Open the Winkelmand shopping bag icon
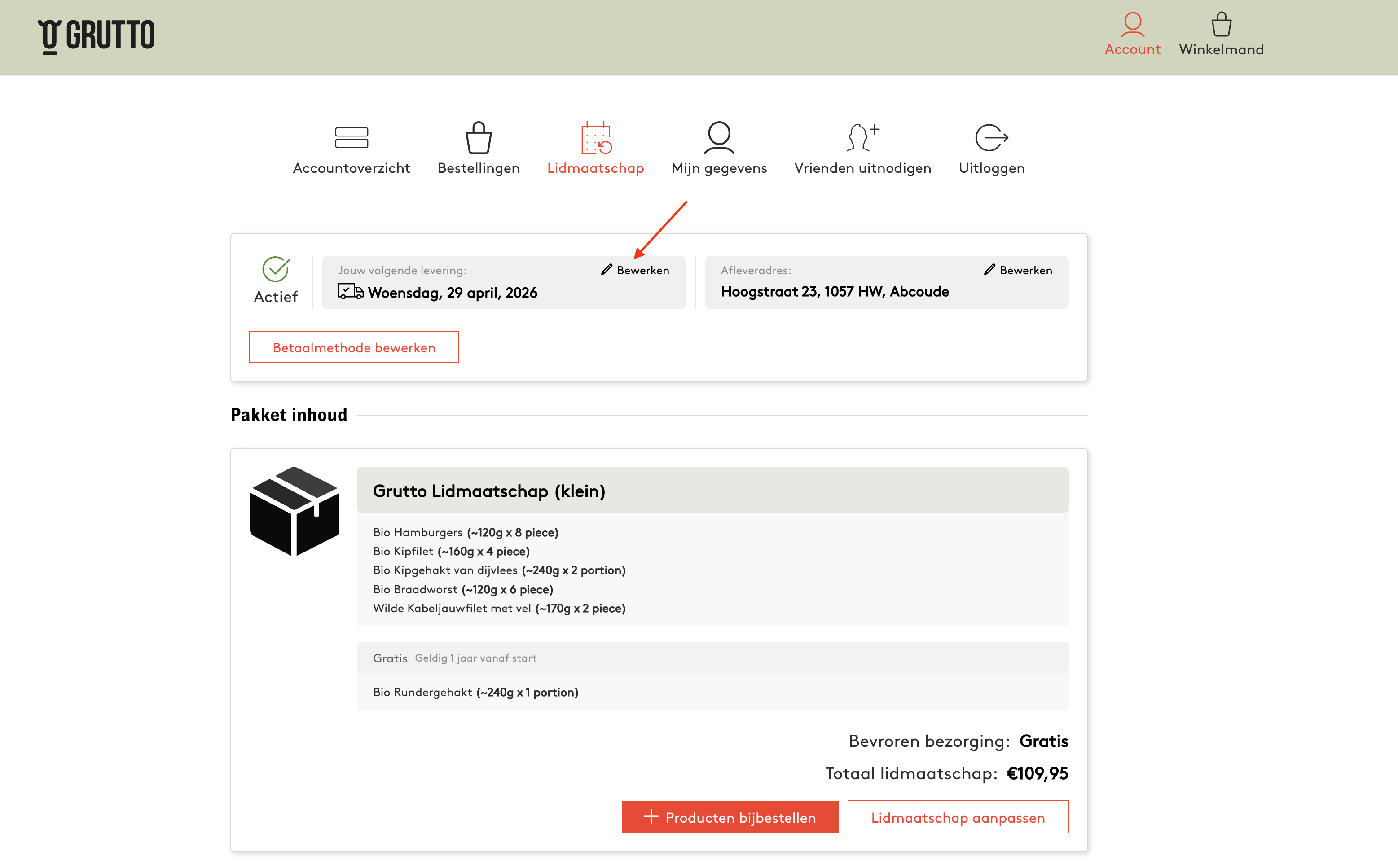Viewport: 1398px width, 868px height. tap(1221, 25)
